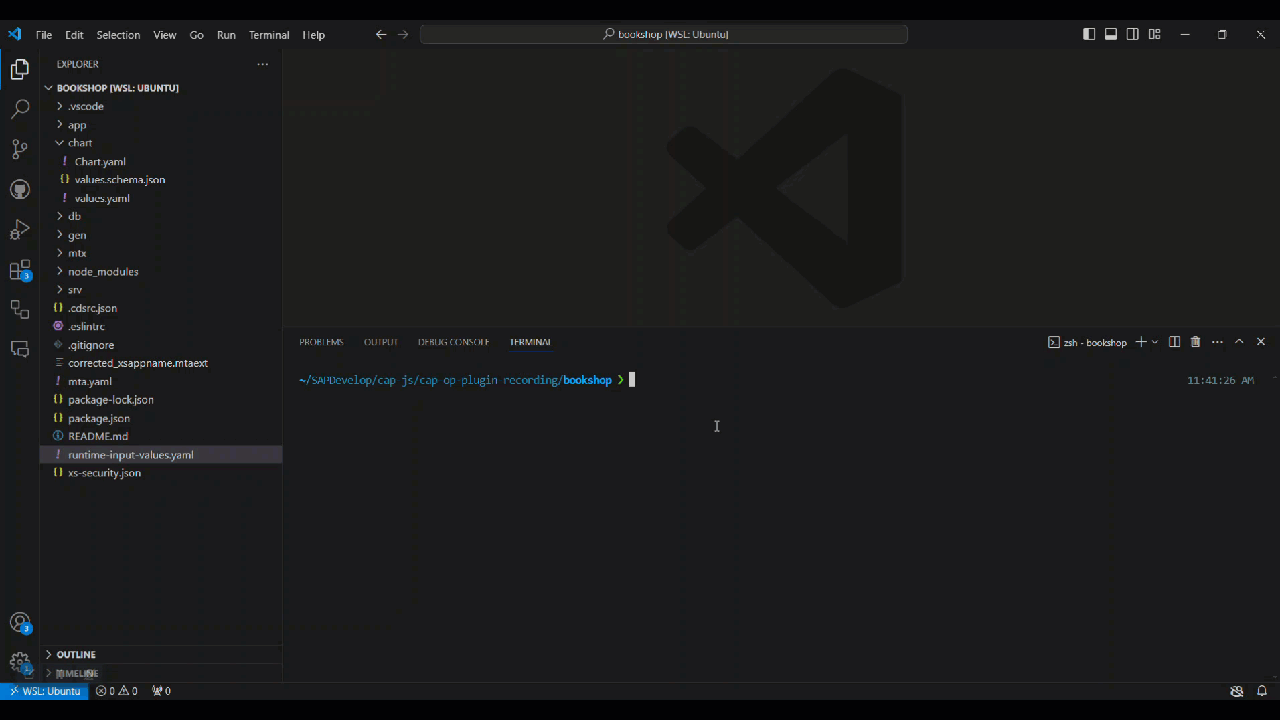Open the Edit menu

75,34
